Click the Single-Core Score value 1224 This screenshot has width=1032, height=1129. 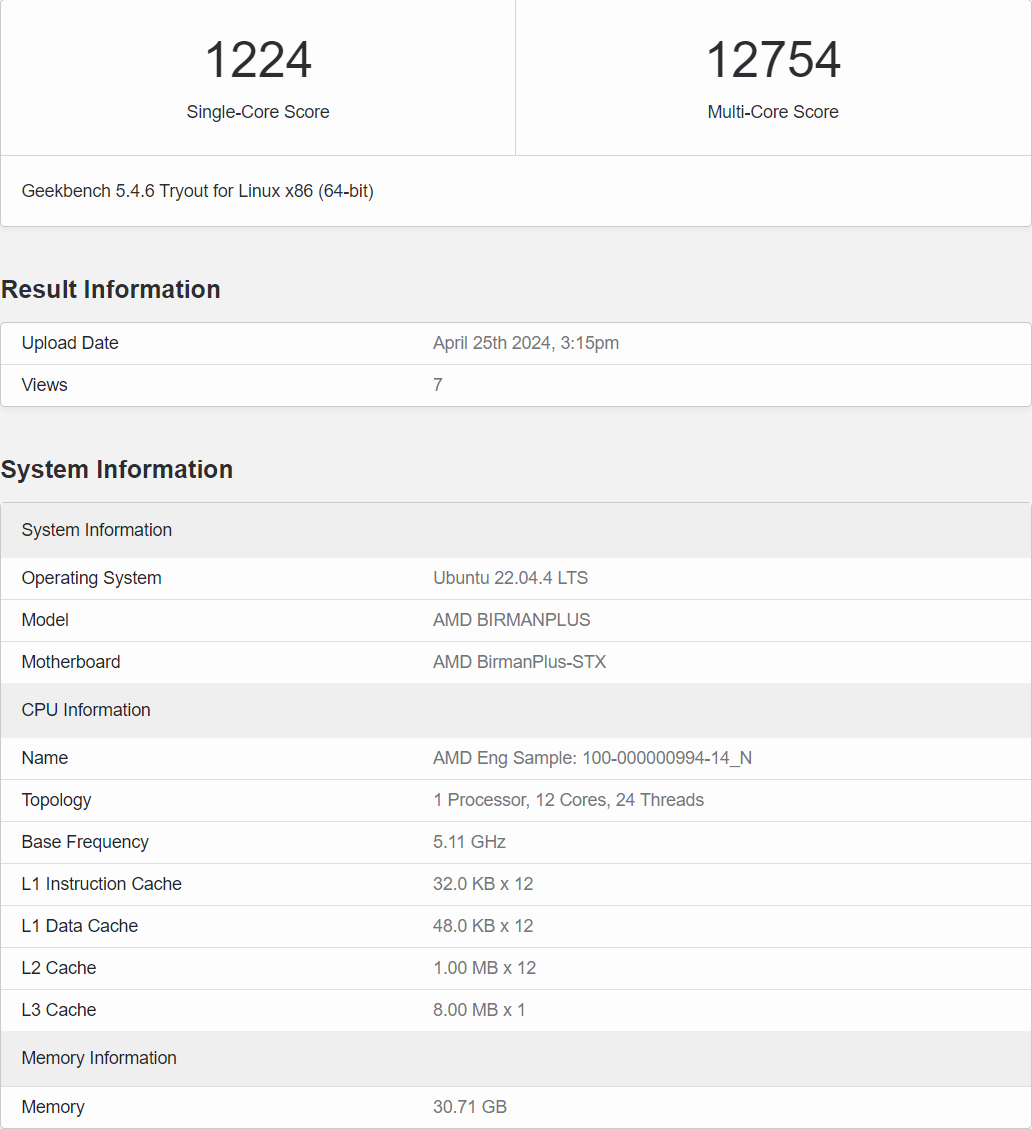(x=258, y=60)
